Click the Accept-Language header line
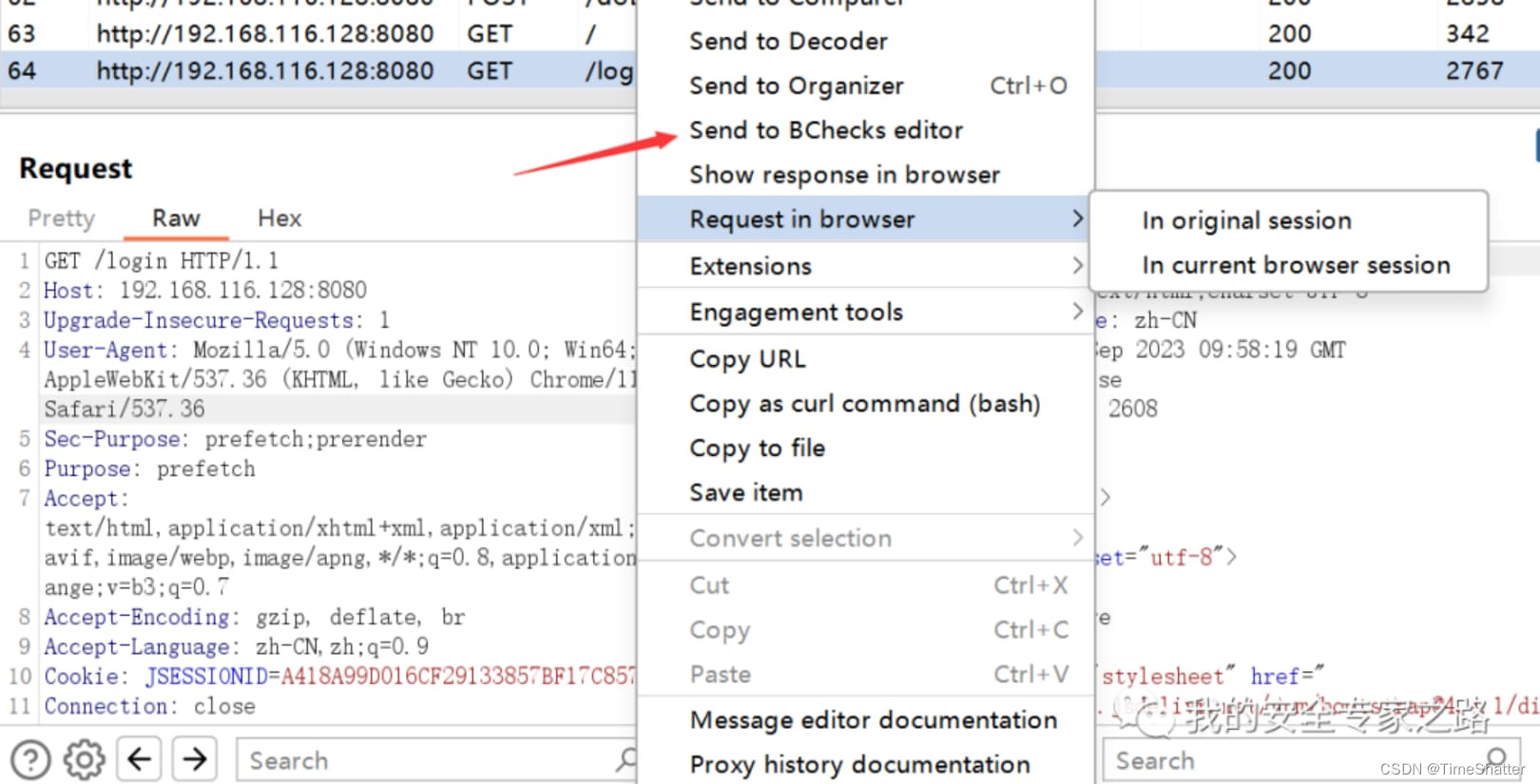The width and height of the screenshot is (1540, 784). (237, 646)
